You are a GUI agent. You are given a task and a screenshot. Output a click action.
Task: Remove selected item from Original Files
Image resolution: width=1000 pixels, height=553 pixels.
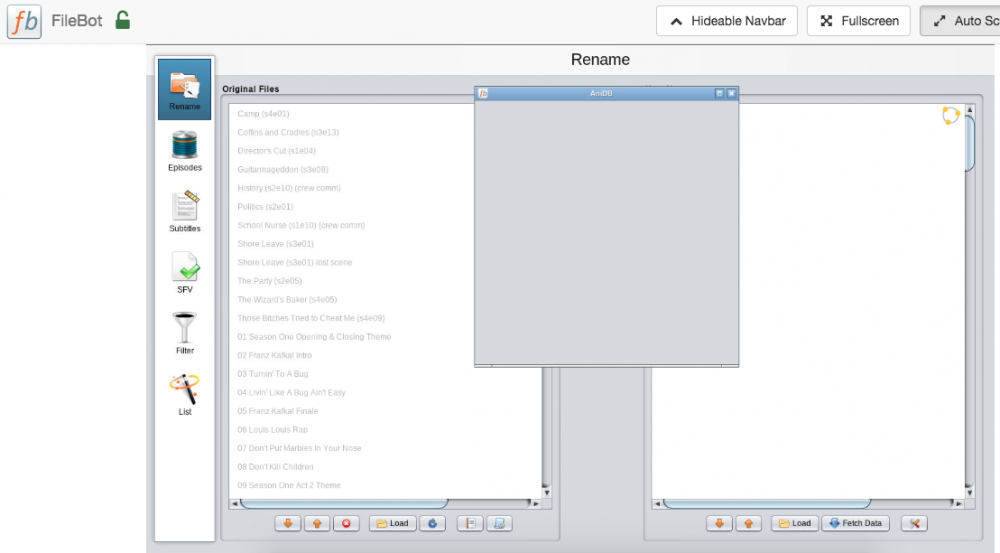tap(346, 524)
